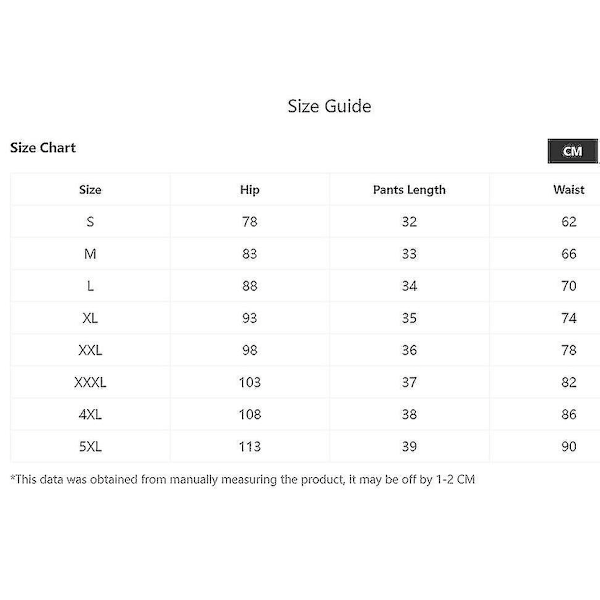This screenshot has height=600, width=600.
Task: Select the L size row label
Action: [x=90, y=286]
